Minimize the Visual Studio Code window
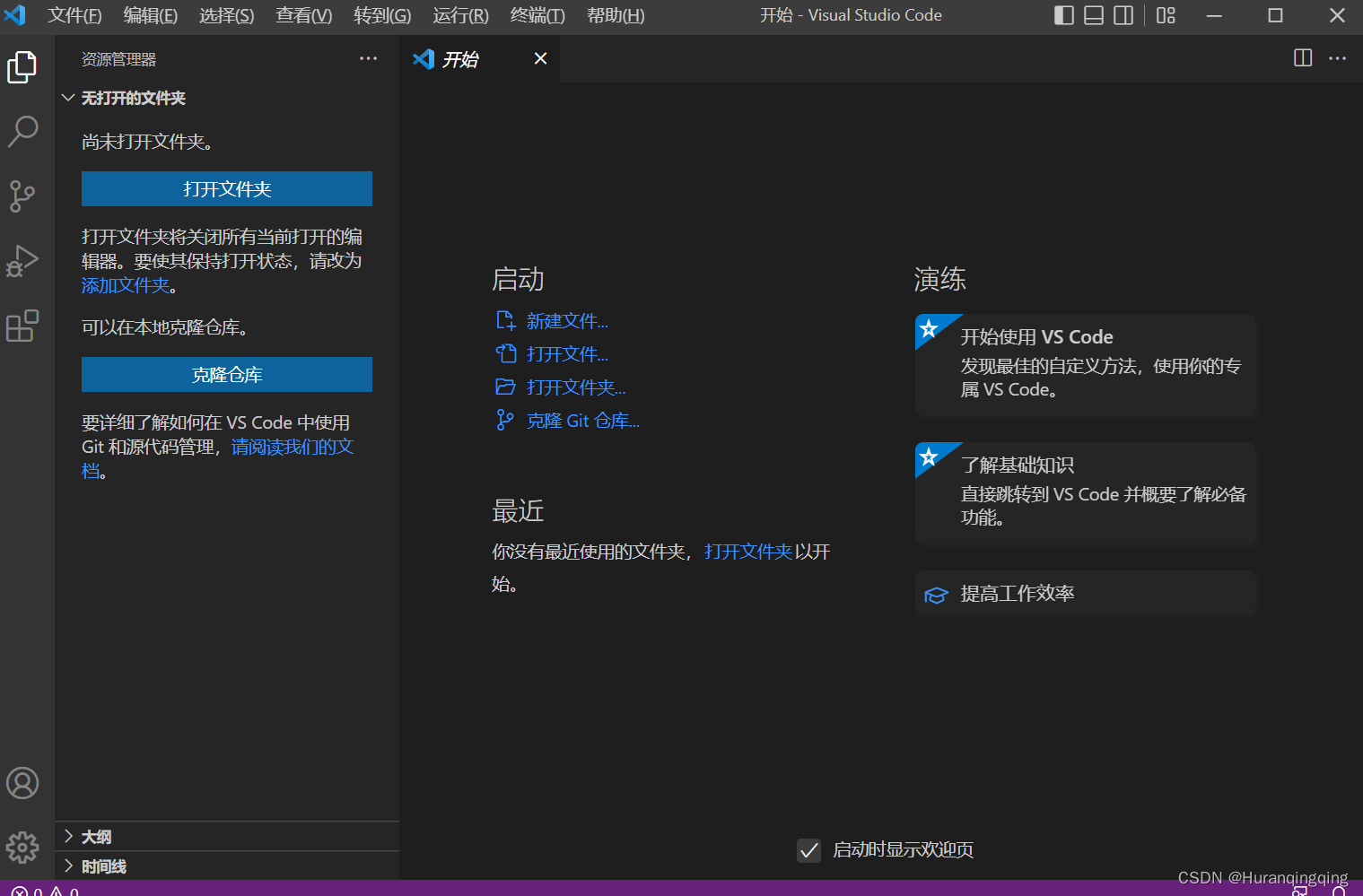The image size is (1363, 896). (x=1214, y=15)
